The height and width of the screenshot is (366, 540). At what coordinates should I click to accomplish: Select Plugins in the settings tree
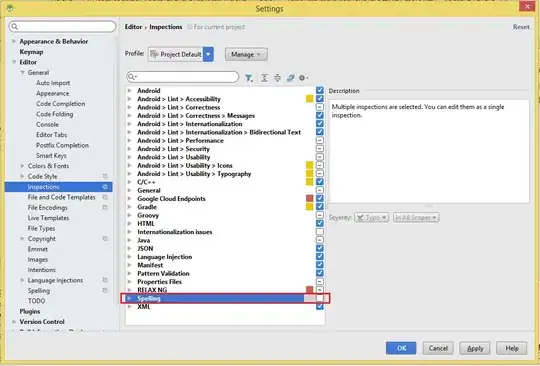(30, 311)
